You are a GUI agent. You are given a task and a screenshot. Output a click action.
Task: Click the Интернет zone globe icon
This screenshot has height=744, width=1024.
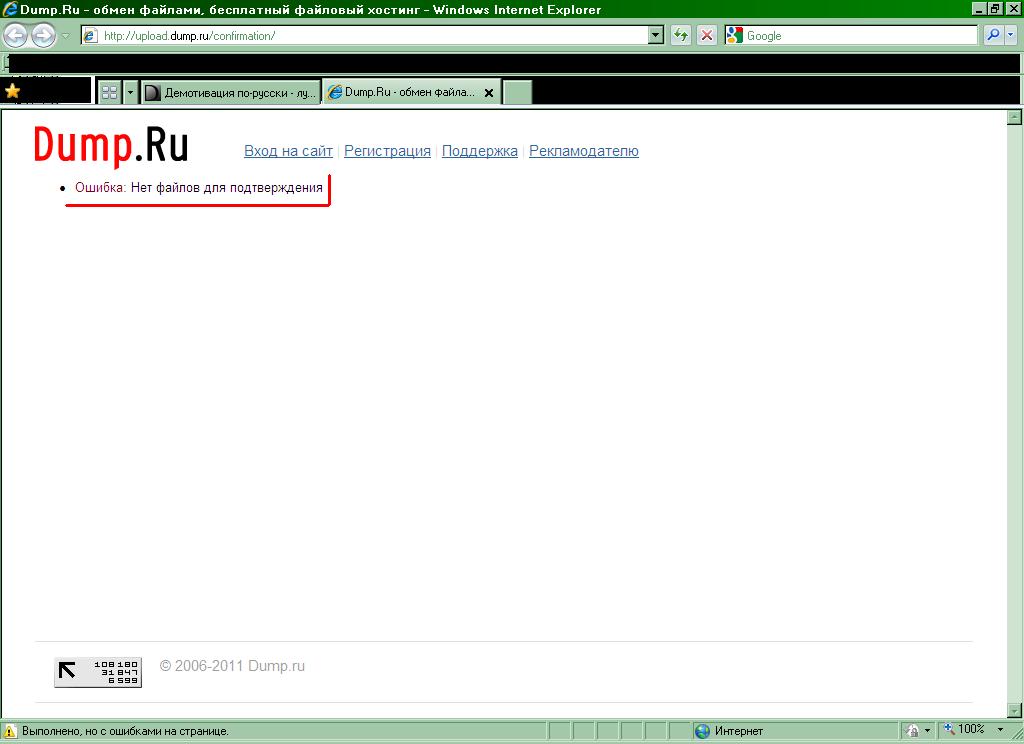coord(703,731)
